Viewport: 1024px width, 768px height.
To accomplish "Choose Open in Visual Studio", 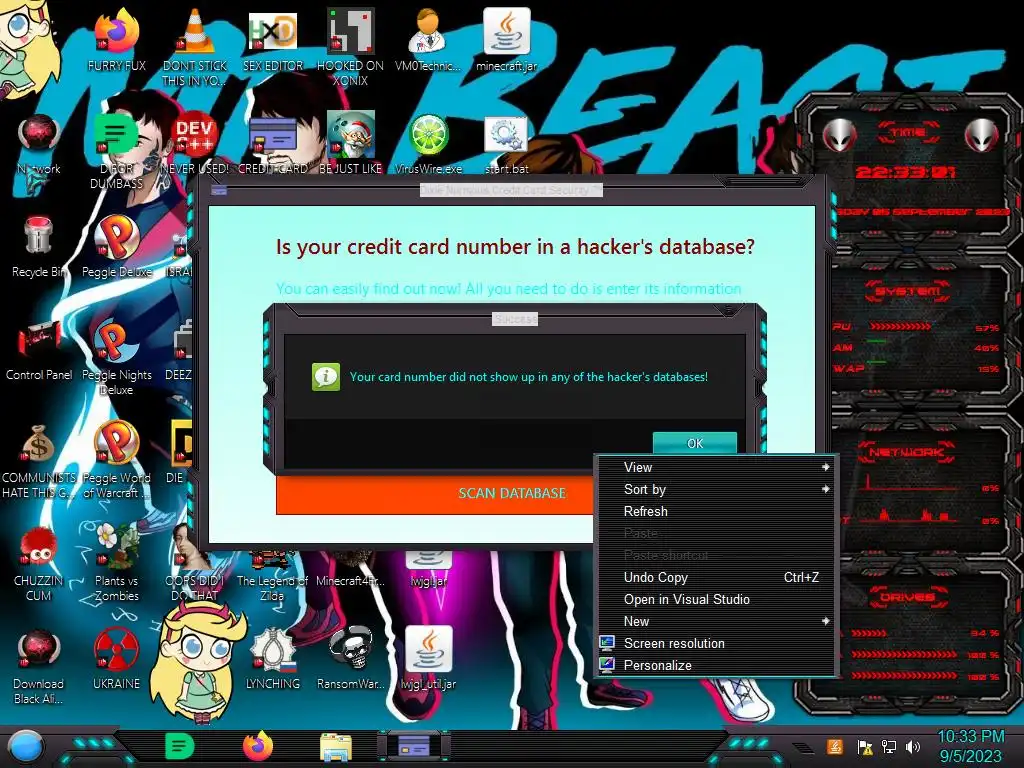I will 717,600.
